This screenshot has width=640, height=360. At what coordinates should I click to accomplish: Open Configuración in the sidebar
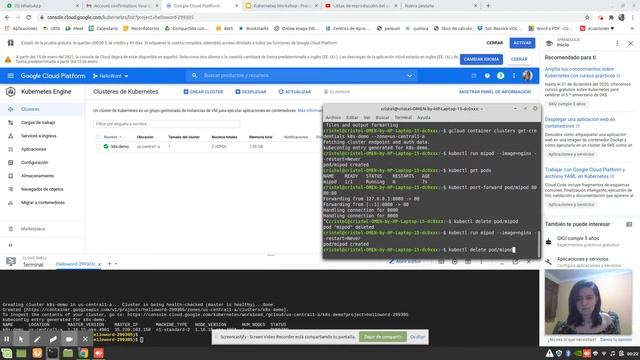[42, 162]
